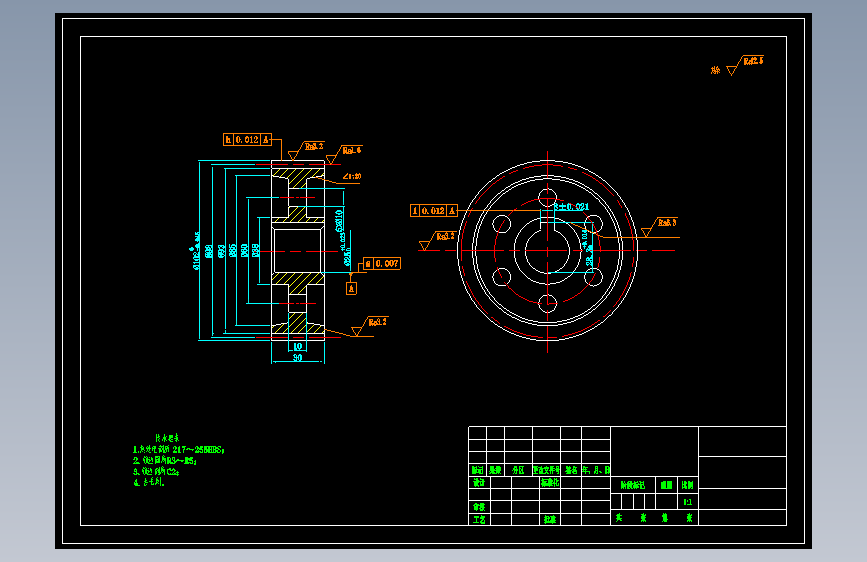
Task: Click the datum A box under section view
Action: click(351, 288)
